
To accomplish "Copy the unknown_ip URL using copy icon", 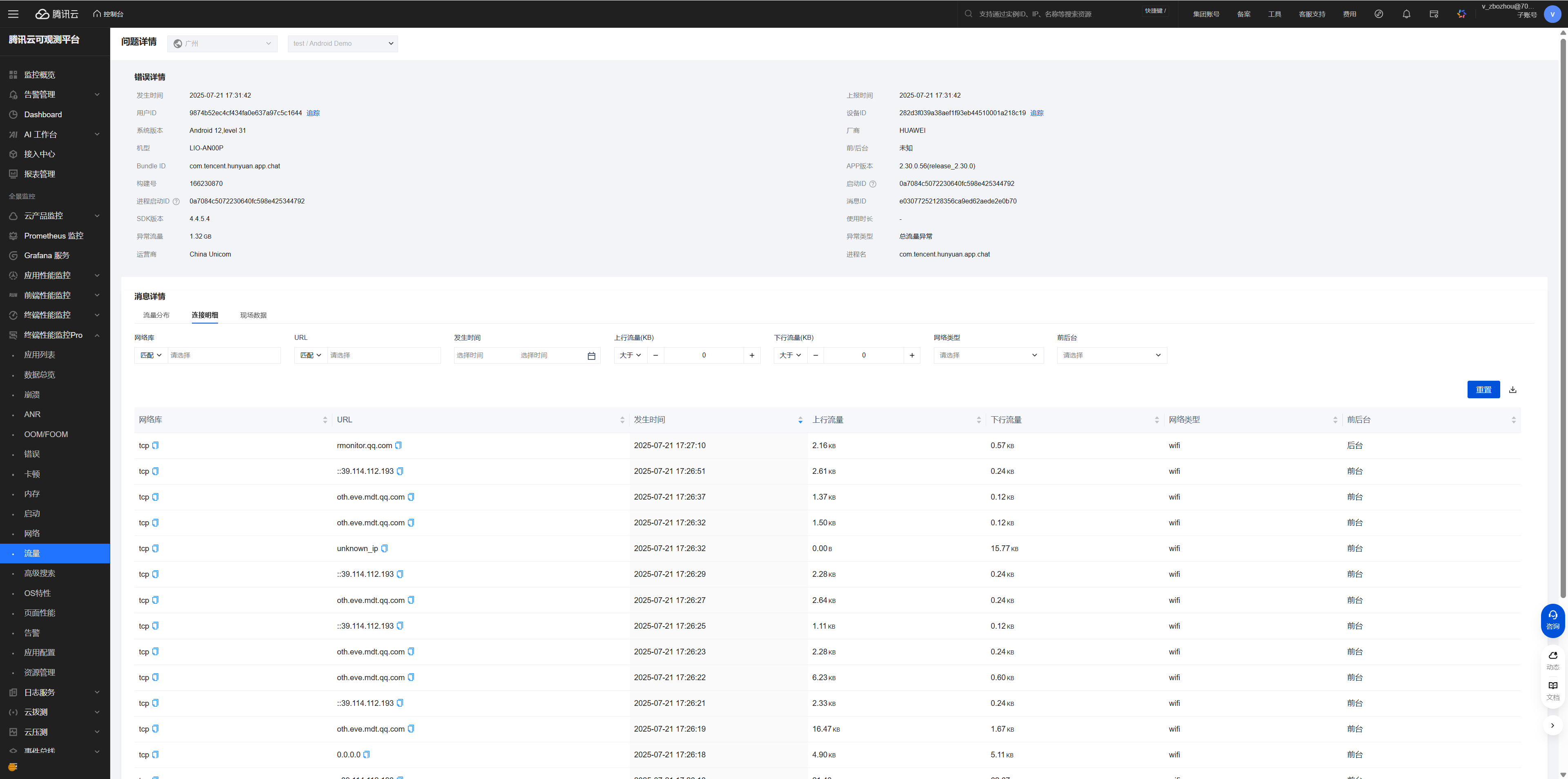I will point(384,549).
